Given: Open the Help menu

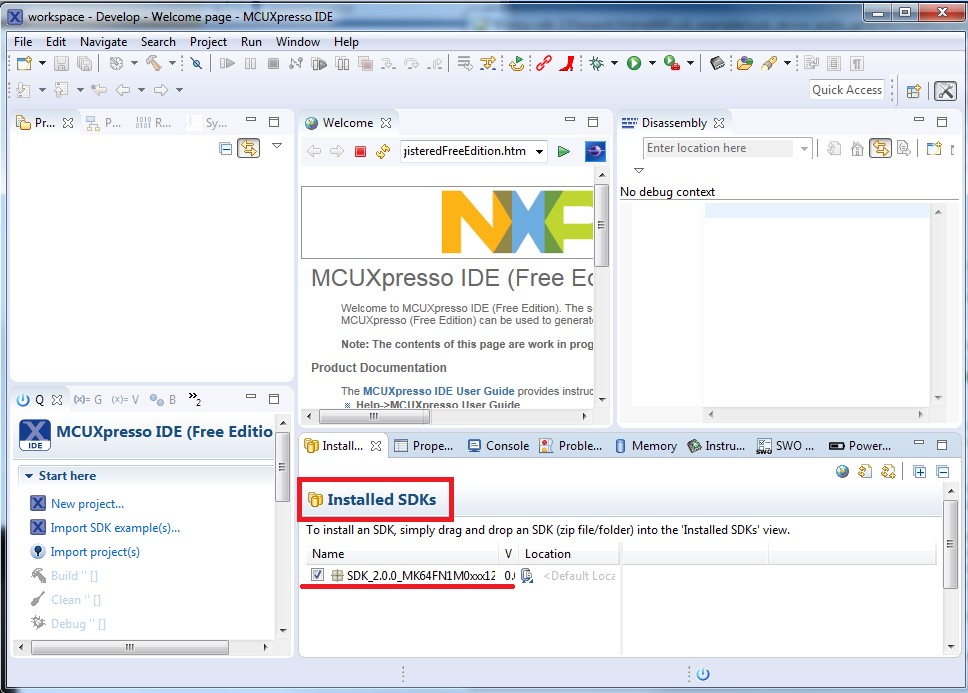Looking at the screenshot, I should pyautogui.click(x=346, y=42).
